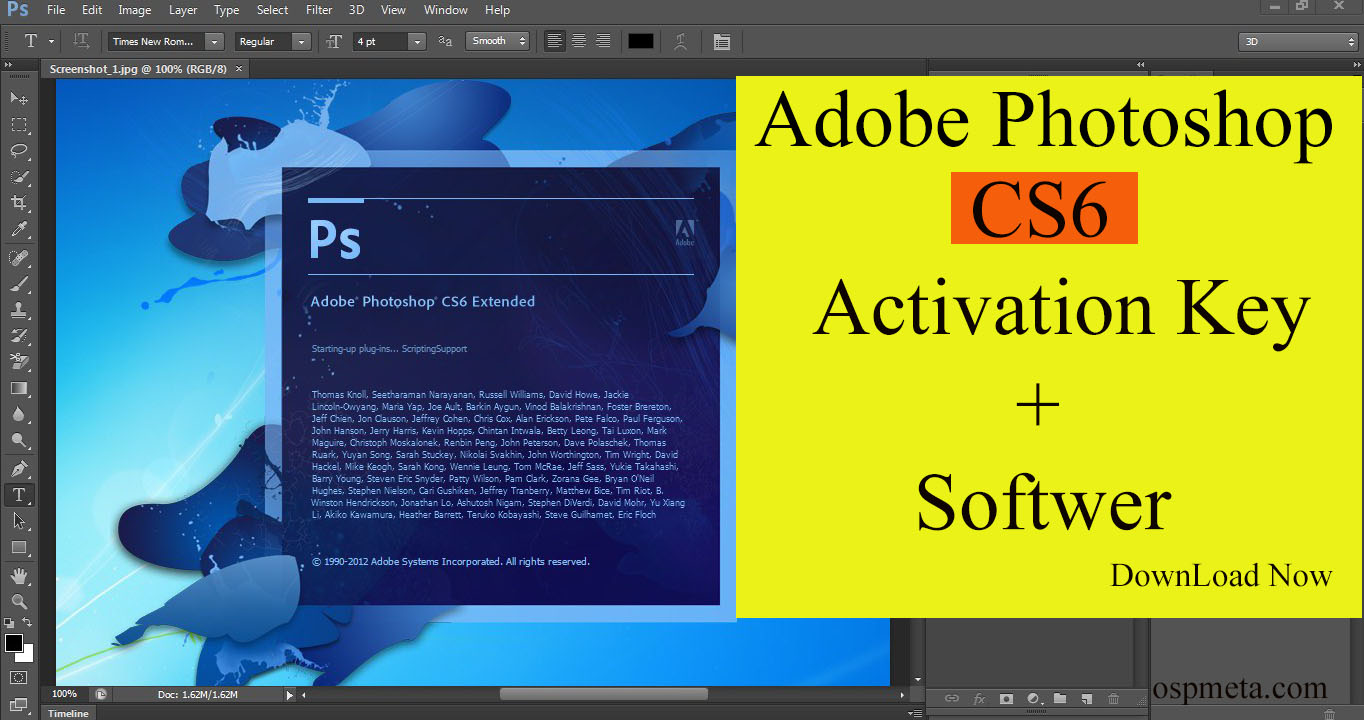Image resolution: width=1364 pixels, height=720 pixels.
Task: Click the background color swatch
Action: [28, 655]
